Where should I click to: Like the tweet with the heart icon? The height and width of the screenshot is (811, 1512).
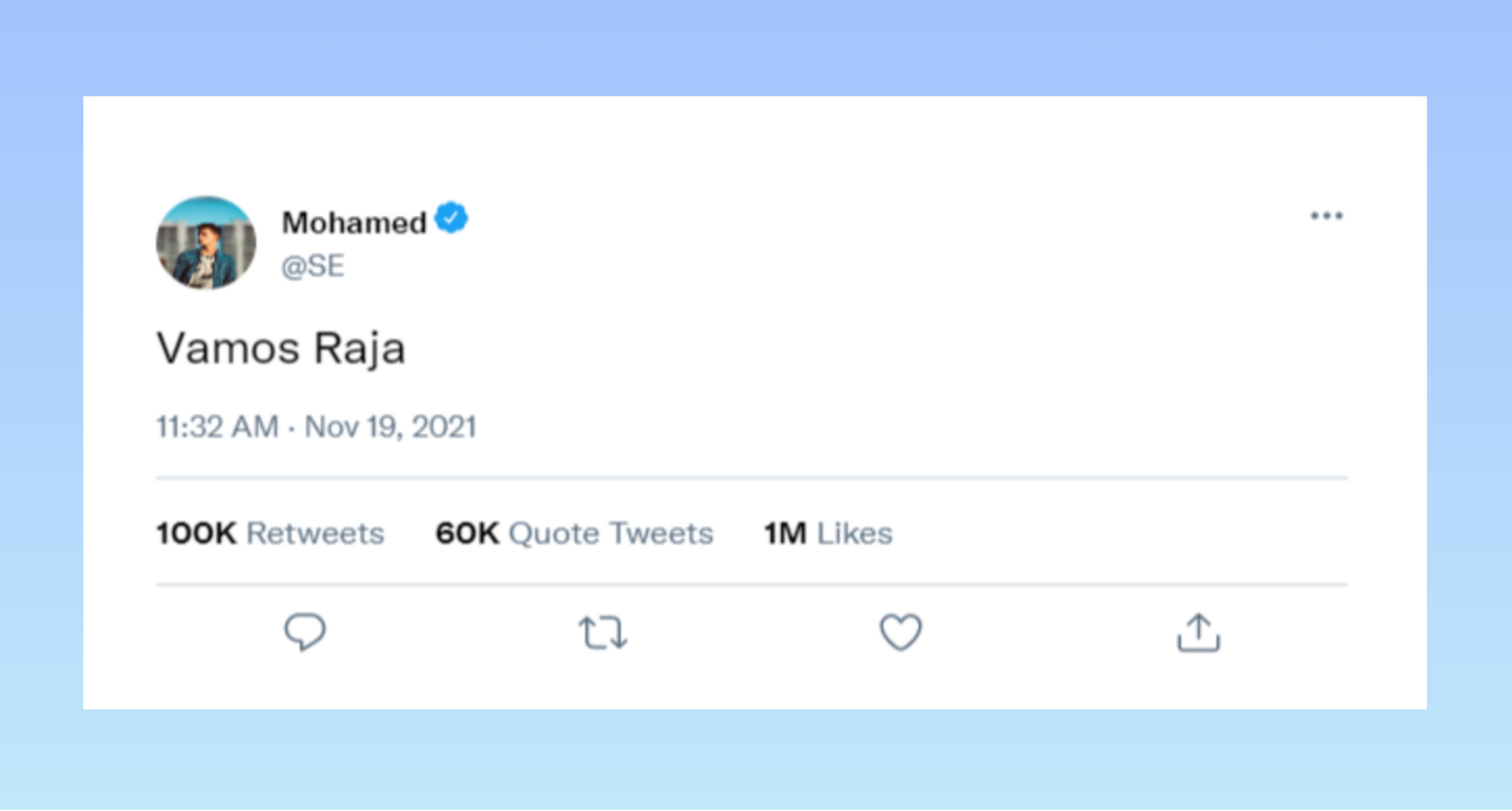point(901,632)
